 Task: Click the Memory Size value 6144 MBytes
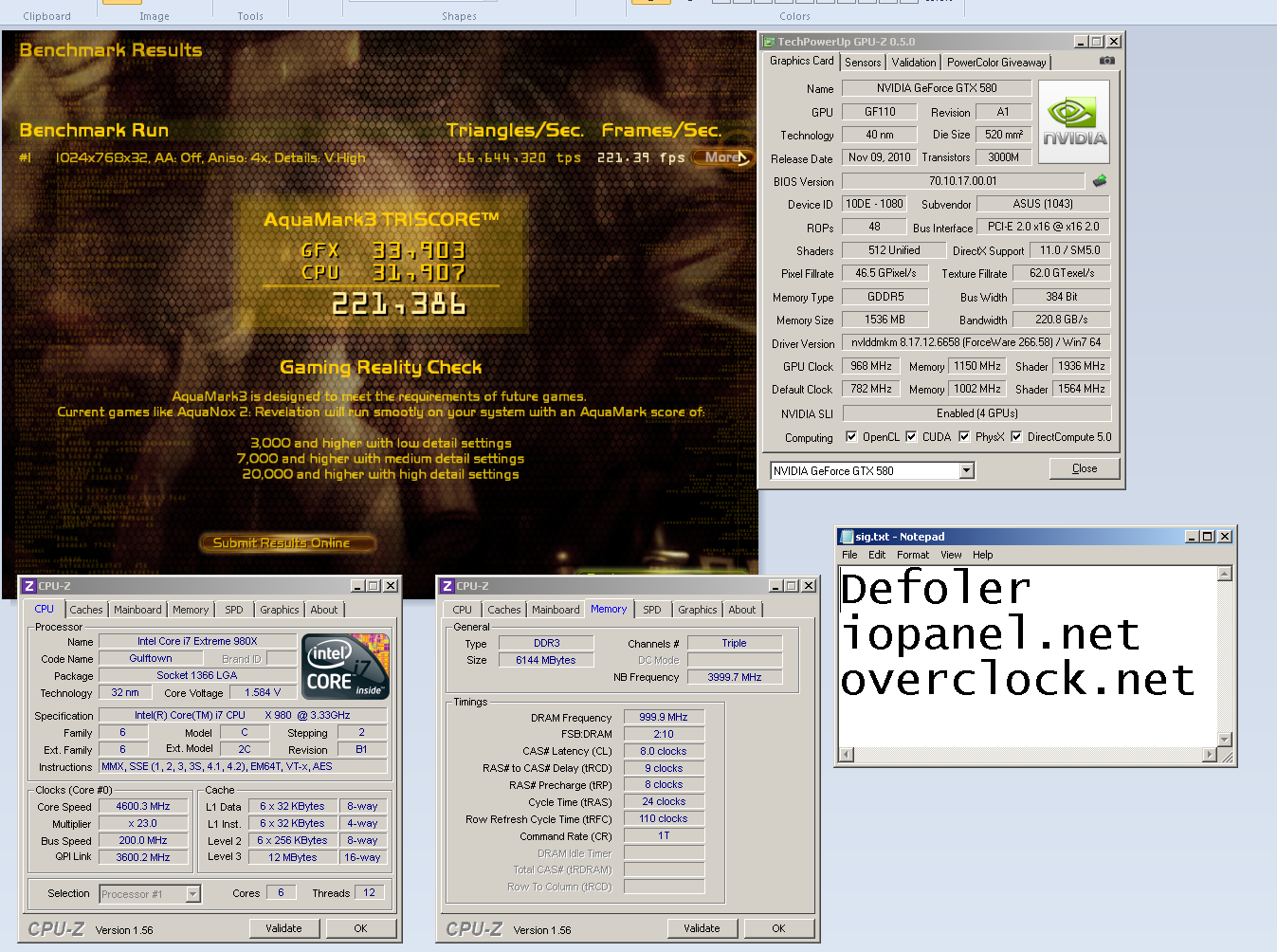coord(546,660)
